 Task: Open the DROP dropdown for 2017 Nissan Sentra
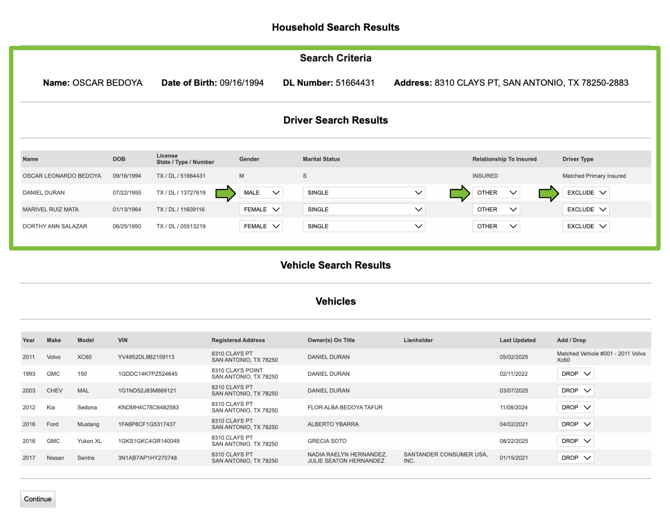576,458
